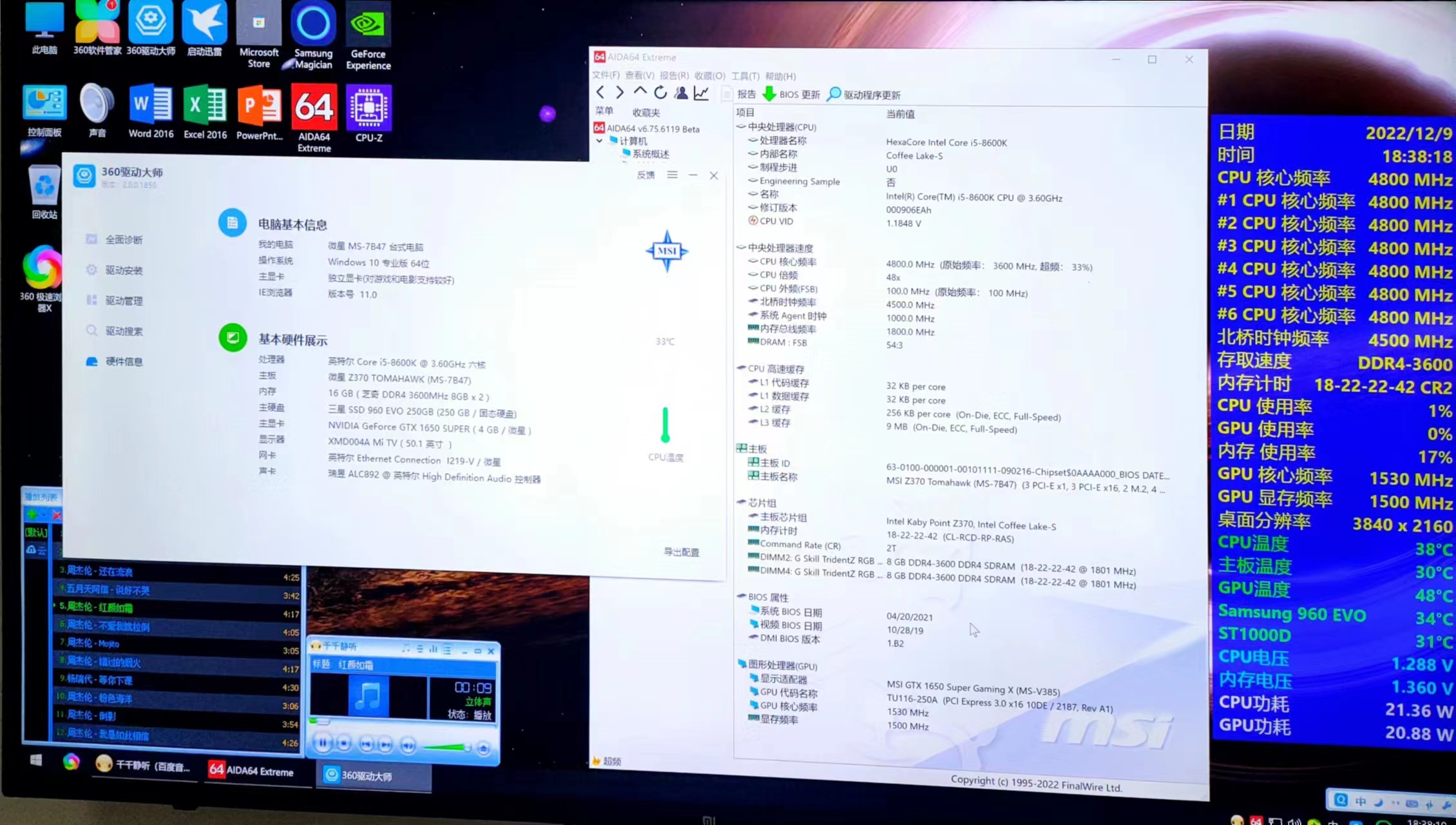1456x825 pixels.
Task: Adjust 千千静听 volume slider
Action: tap(446, 748)
